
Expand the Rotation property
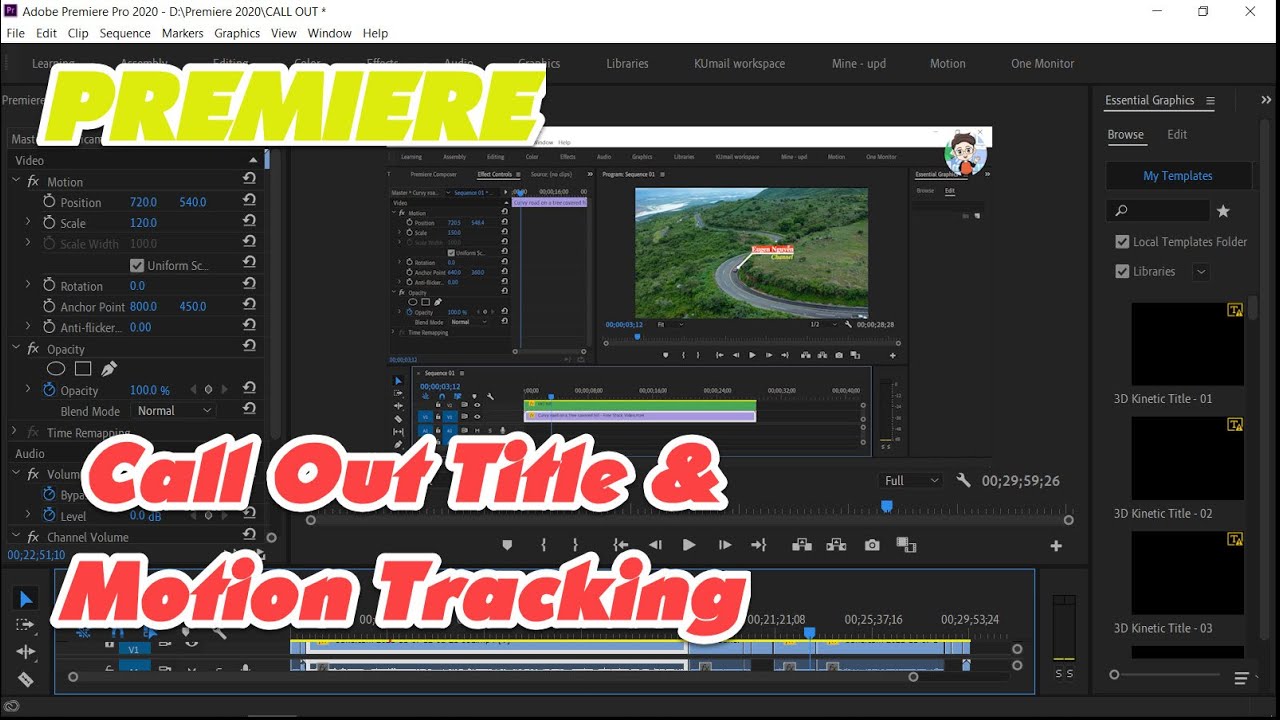pos(28,285)
